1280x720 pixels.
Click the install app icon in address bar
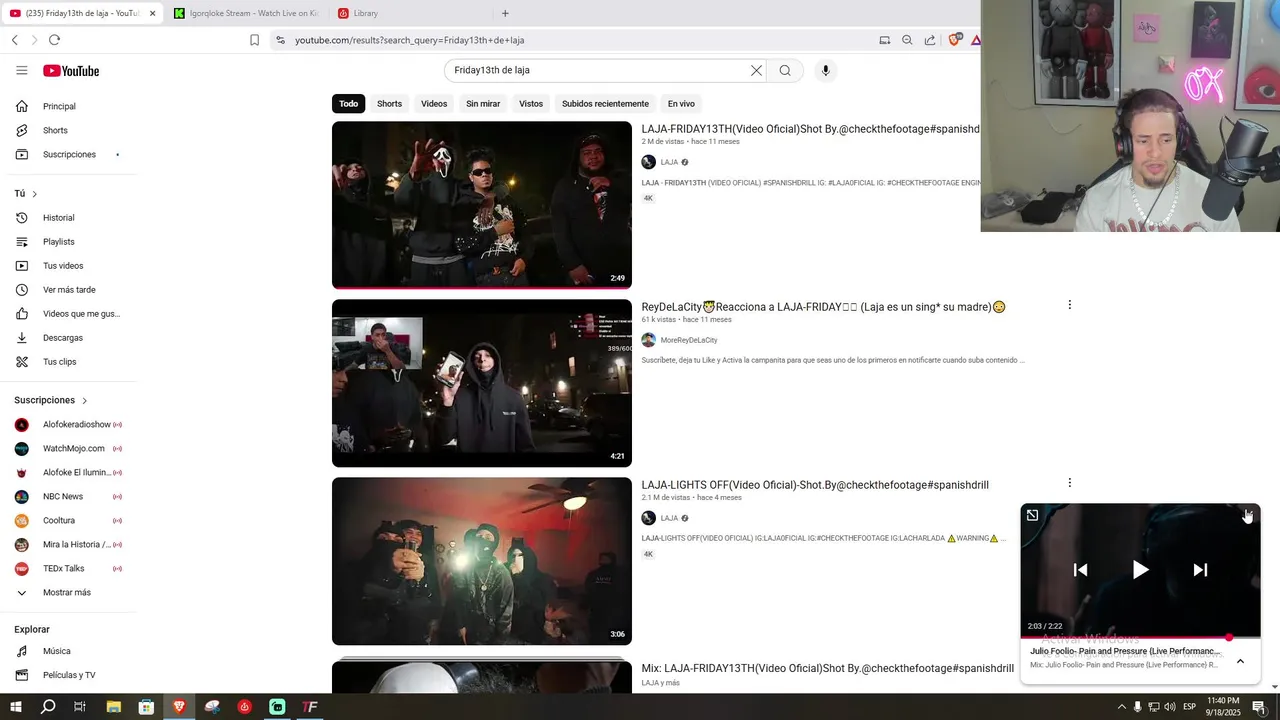pyautogui.click(x=884, y=40)
